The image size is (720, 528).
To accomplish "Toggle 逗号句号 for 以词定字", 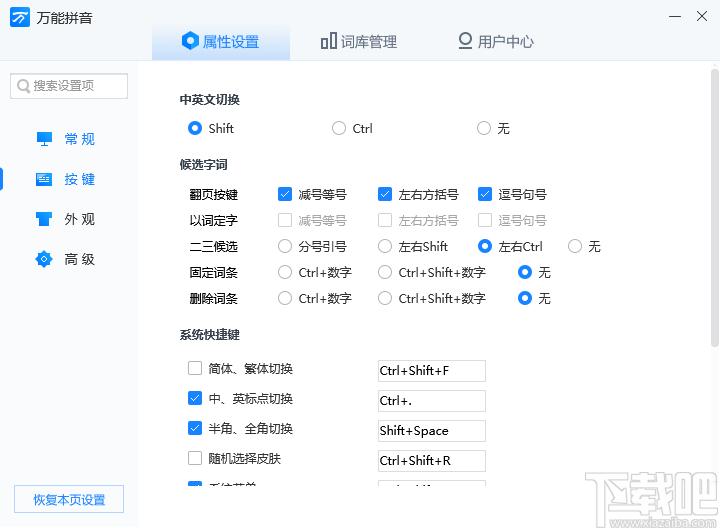I will tap(485, 220).
